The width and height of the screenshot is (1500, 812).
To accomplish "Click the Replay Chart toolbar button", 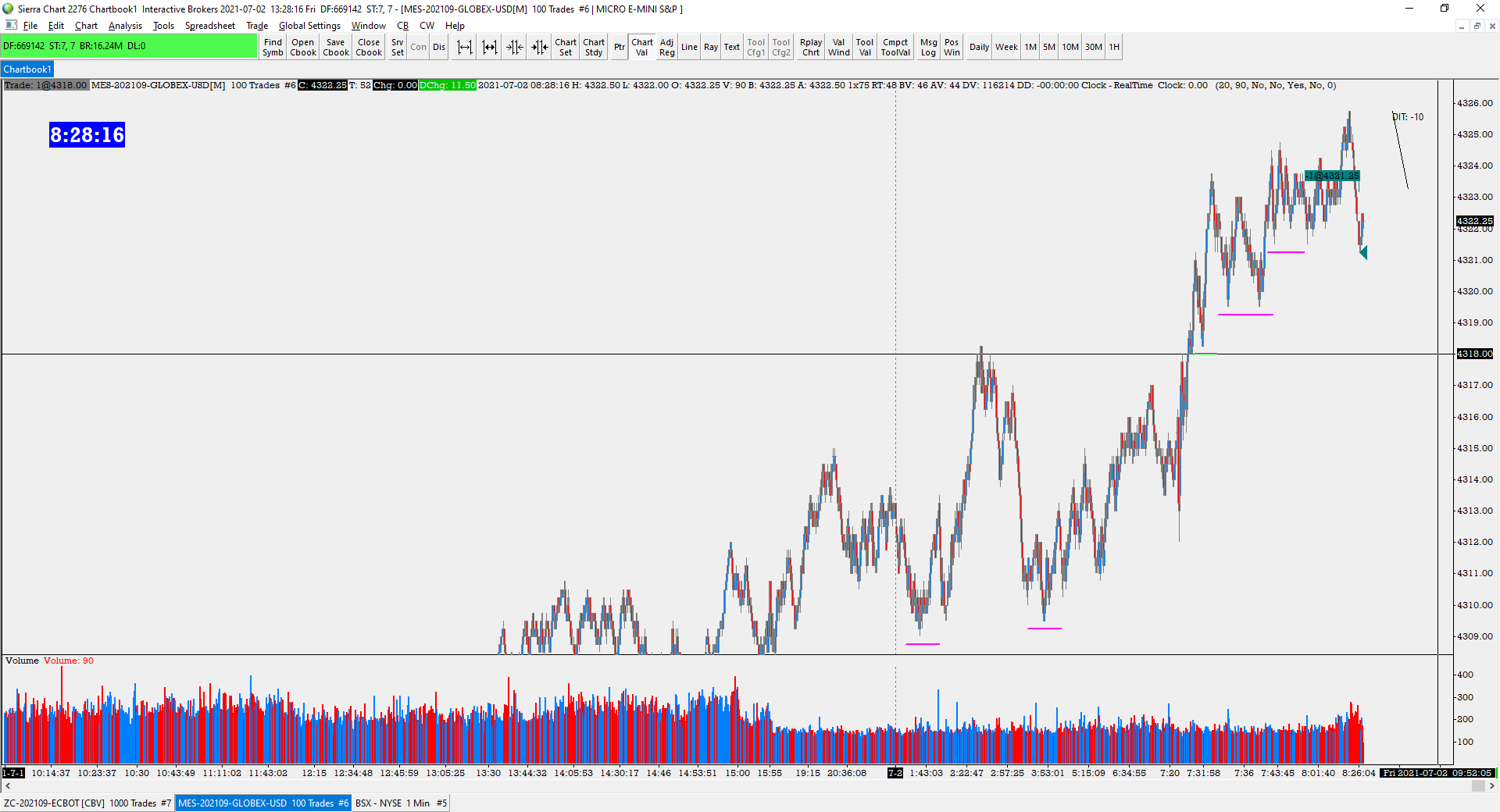I will coord(811,48).
